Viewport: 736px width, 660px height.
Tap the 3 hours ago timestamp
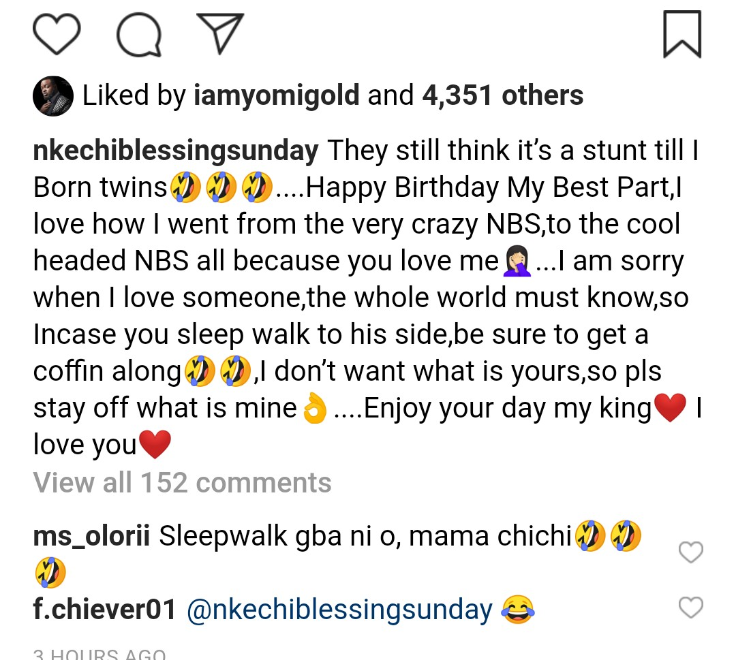point(99,654)
